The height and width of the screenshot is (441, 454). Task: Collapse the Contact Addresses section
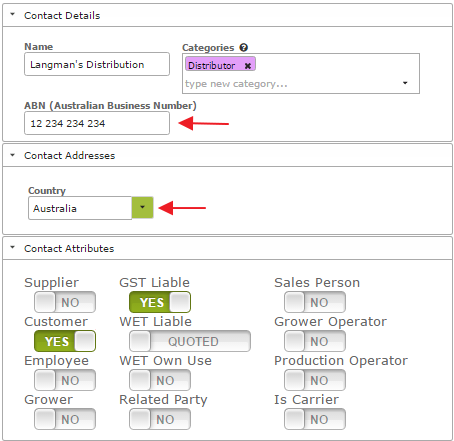13,155
